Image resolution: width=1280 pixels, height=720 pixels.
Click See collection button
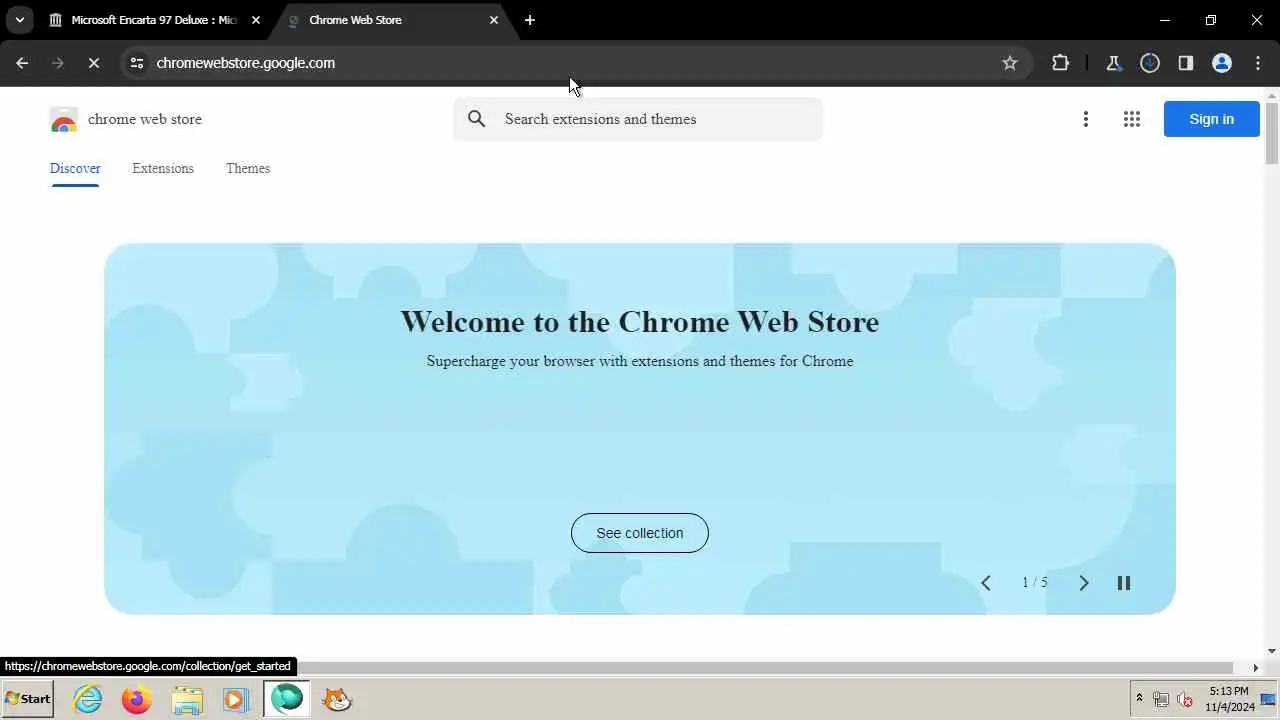(x=640, y=533)
